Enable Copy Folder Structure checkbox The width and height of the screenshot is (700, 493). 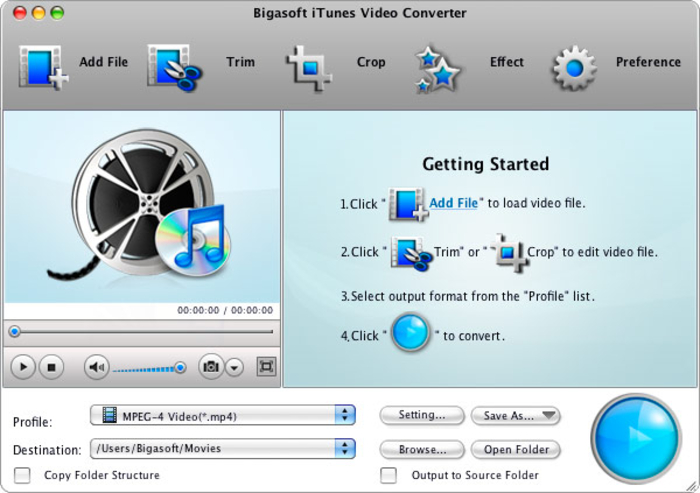(x=22, y=475)
